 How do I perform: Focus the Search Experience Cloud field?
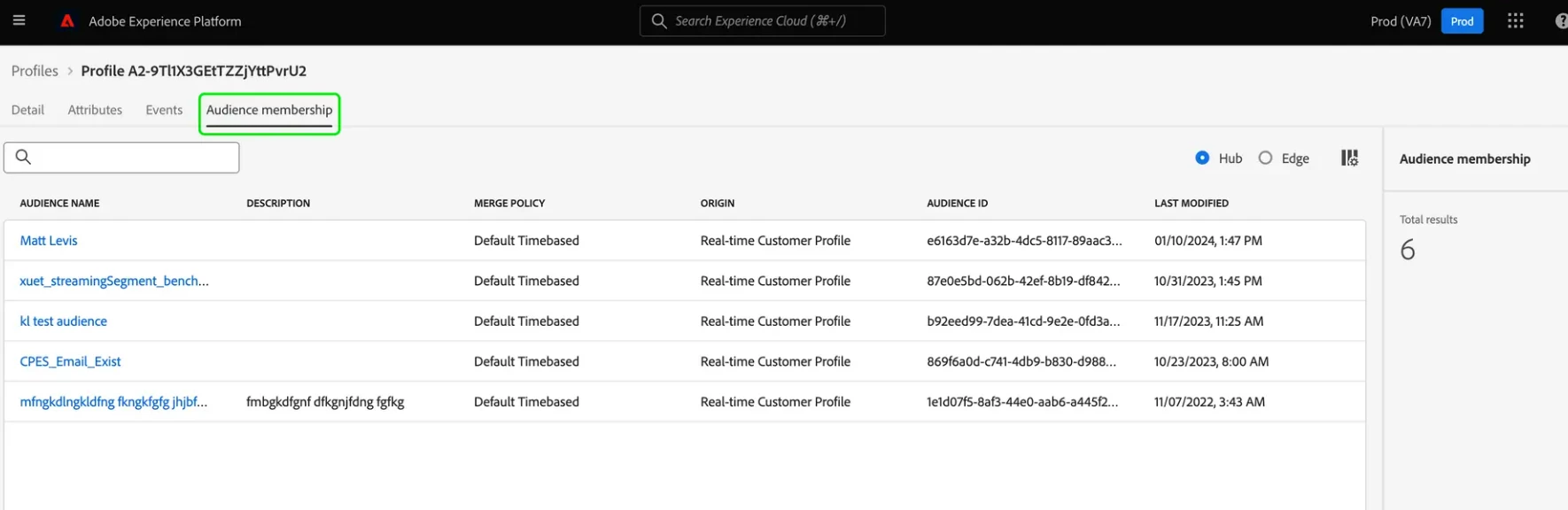771,21
